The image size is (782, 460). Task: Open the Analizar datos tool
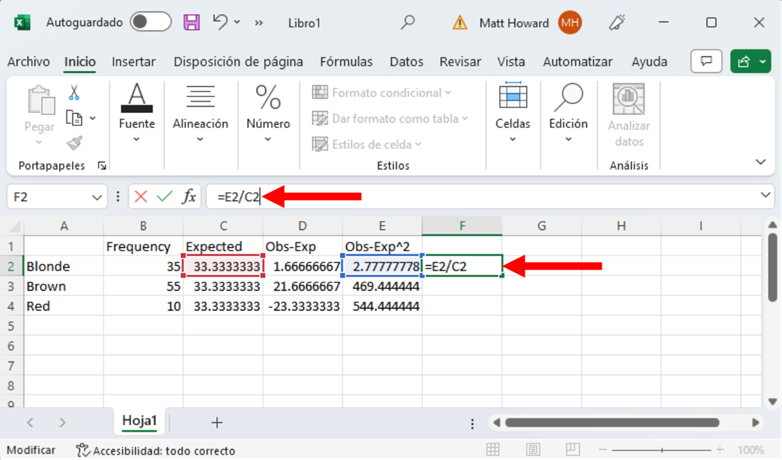click(x=628, y=115)
